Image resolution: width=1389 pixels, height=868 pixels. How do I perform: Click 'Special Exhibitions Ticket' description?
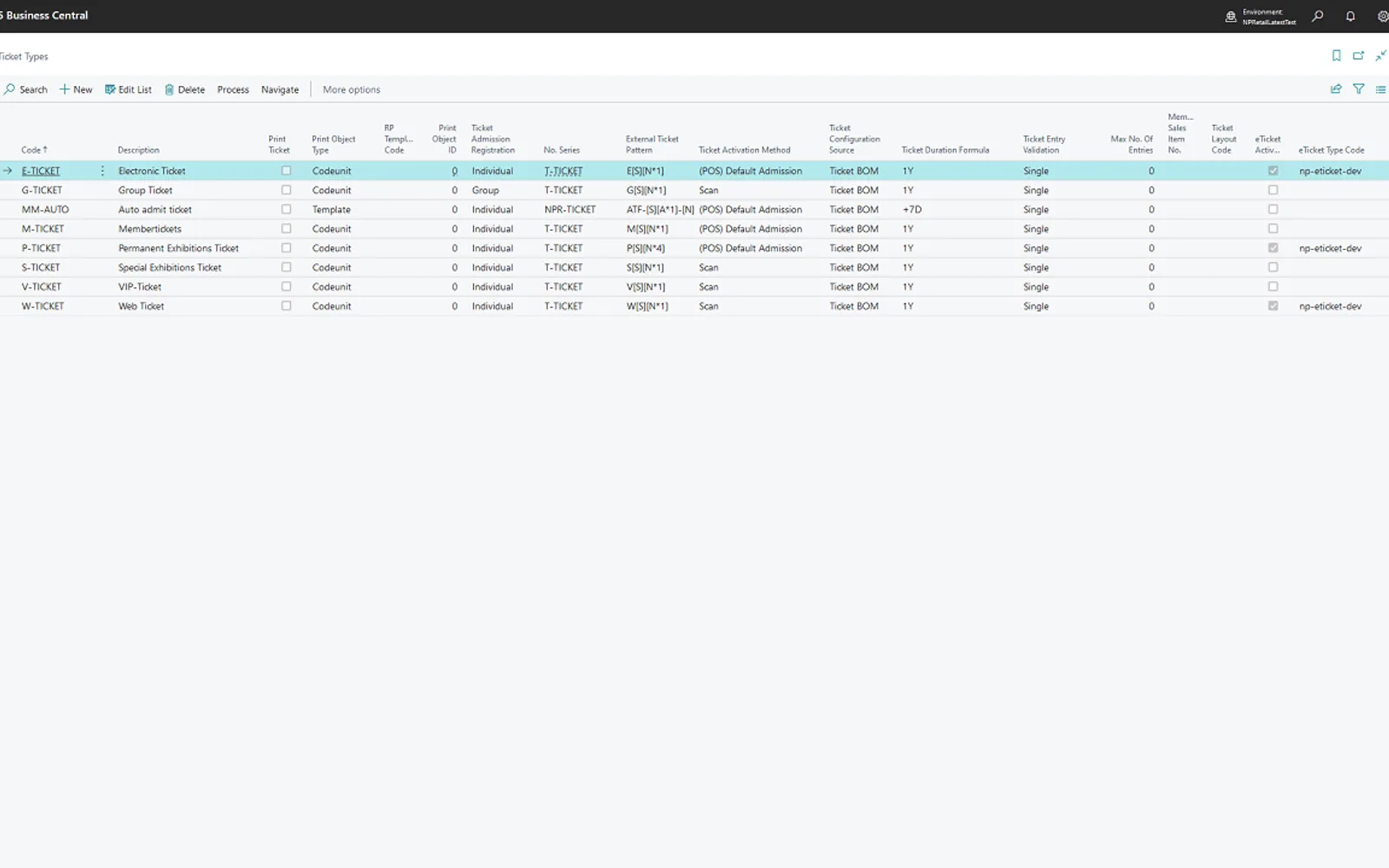point(169,267)
